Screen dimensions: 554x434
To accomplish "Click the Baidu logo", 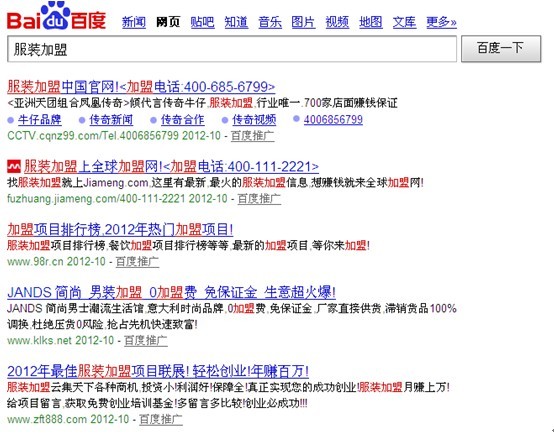I will coord(57,16).
